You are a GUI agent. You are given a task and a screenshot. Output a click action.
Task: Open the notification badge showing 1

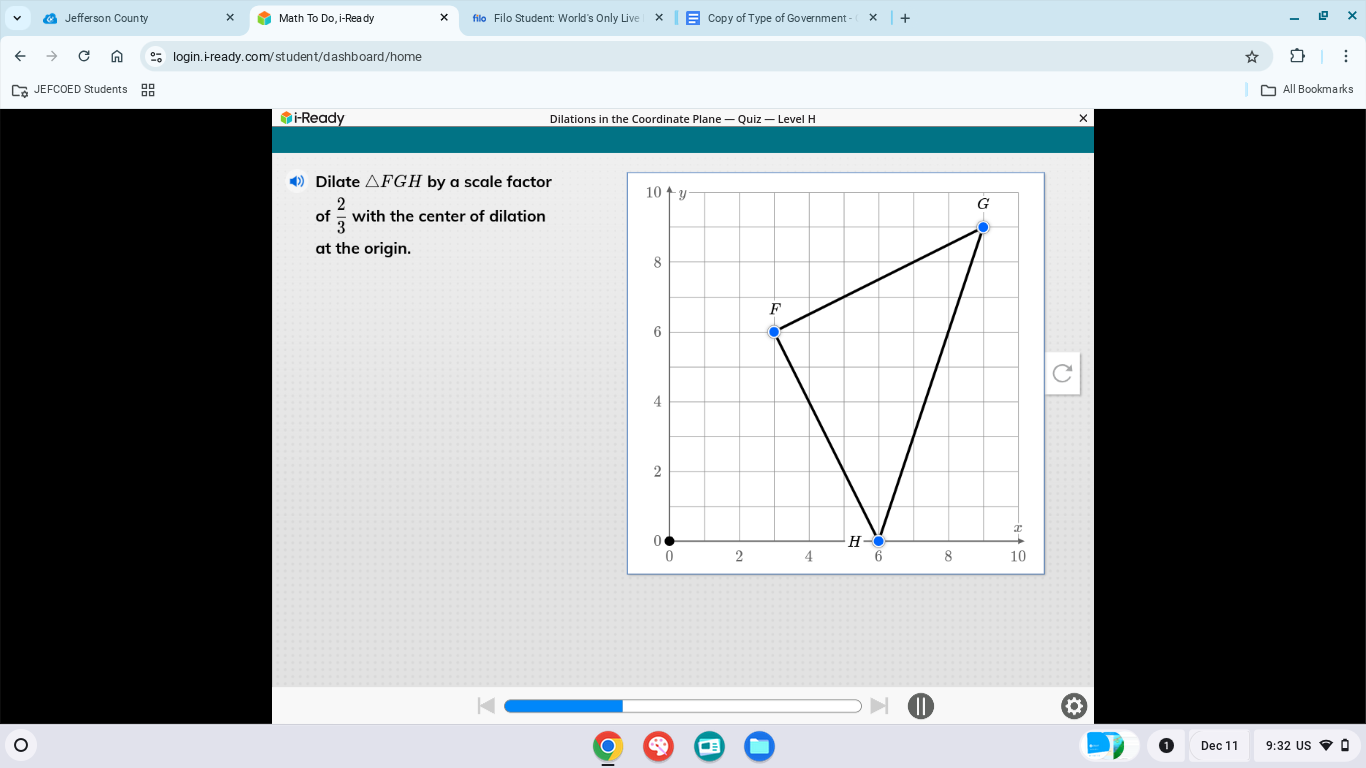pos(1166,745)
